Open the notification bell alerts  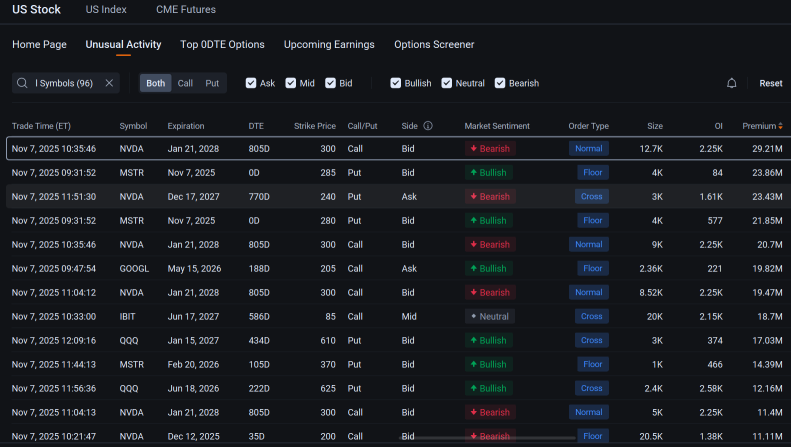pyautogui.click(x=732, y=83)
